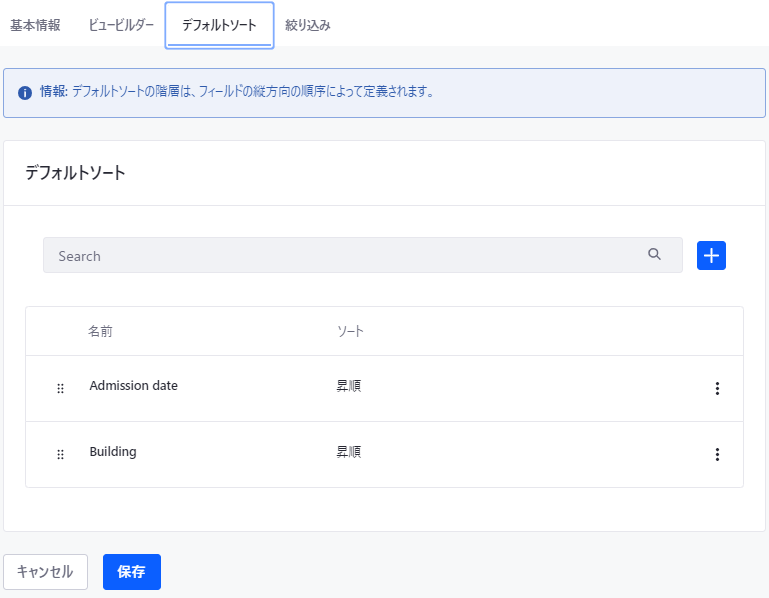
Task: Click the blue plus add-sort button
Action: [x=711, y=256]
